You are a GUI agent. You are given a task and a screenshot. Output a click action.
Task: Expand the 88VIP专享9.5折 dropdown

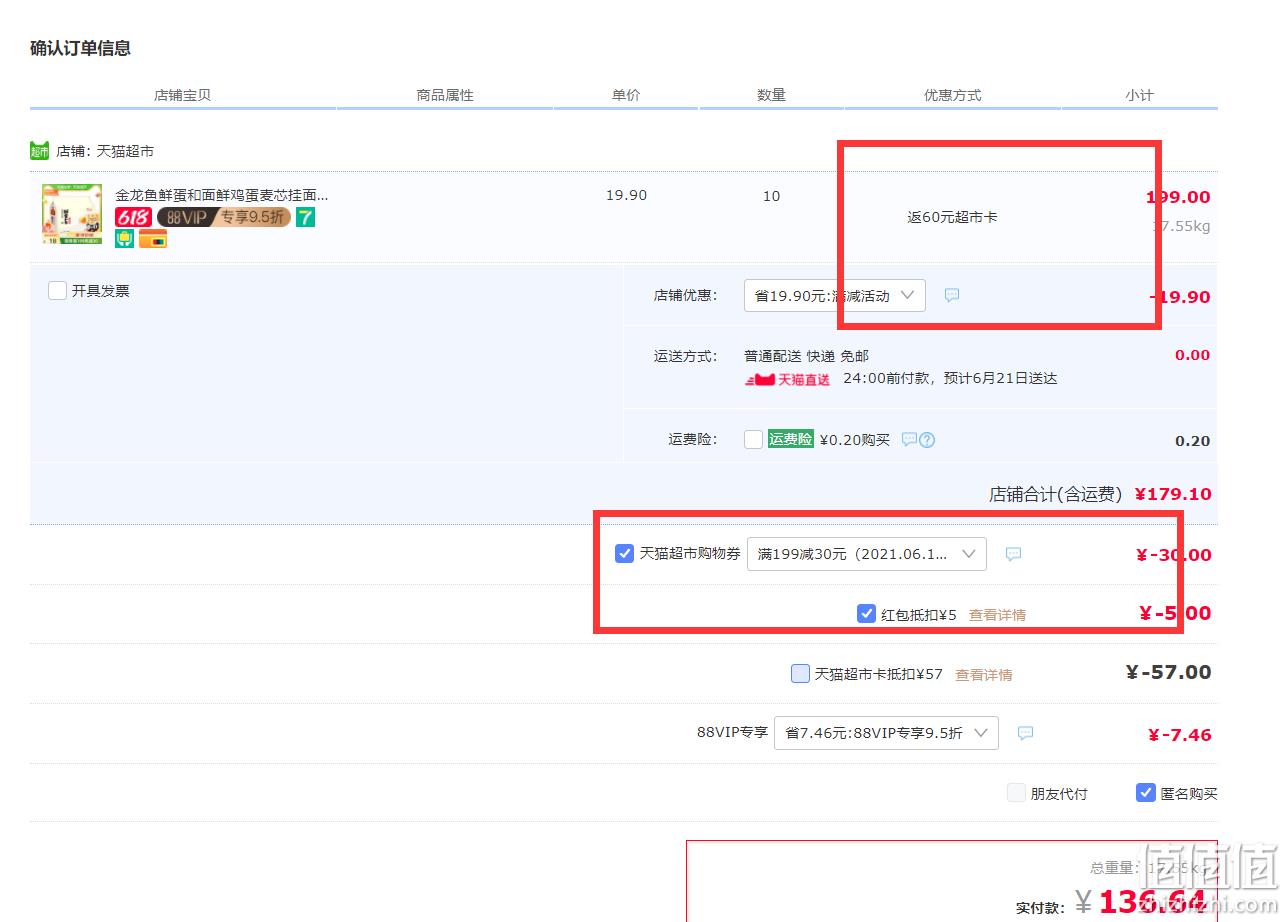886,733
